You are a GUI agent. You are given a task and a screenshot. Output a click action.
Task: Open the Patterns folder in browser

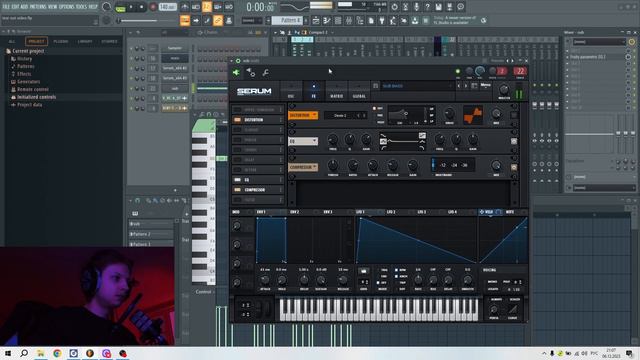point(26,67)
